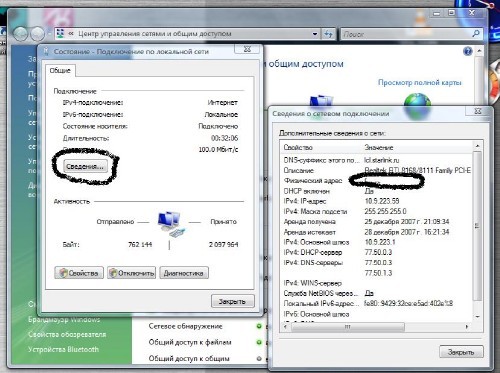Open the Просмотр полной карты link
Viewport: 500px width, 373px height.
pos(420,82)
